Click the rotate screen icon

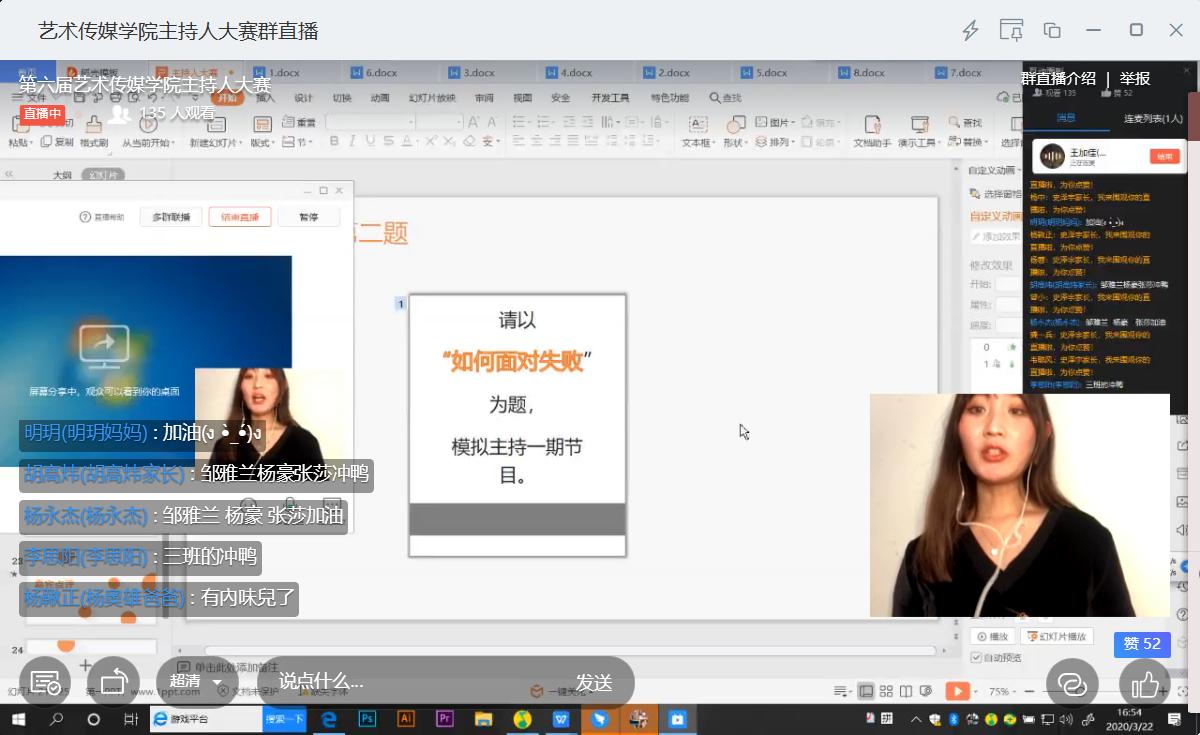[114, 683]
